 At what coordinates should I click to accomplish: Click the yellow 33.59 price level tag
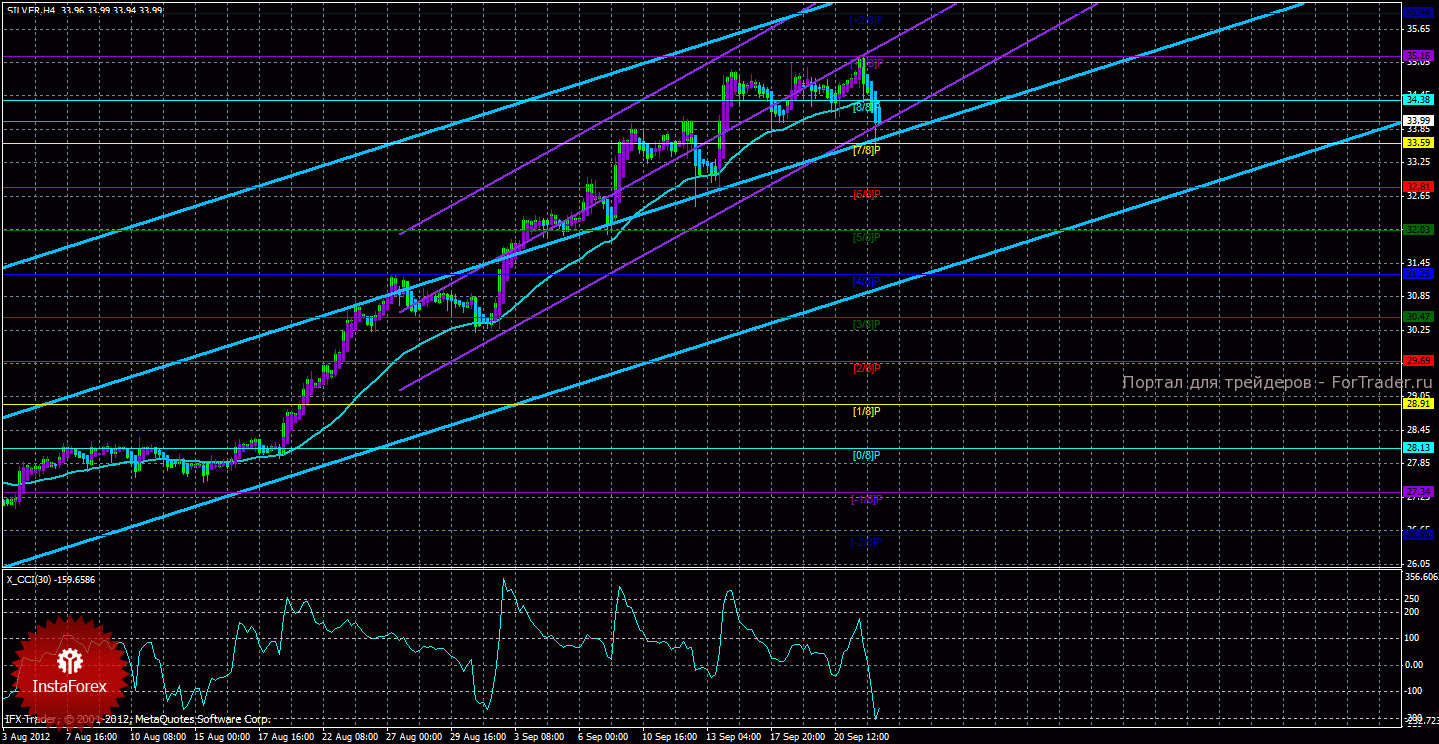1418,143
